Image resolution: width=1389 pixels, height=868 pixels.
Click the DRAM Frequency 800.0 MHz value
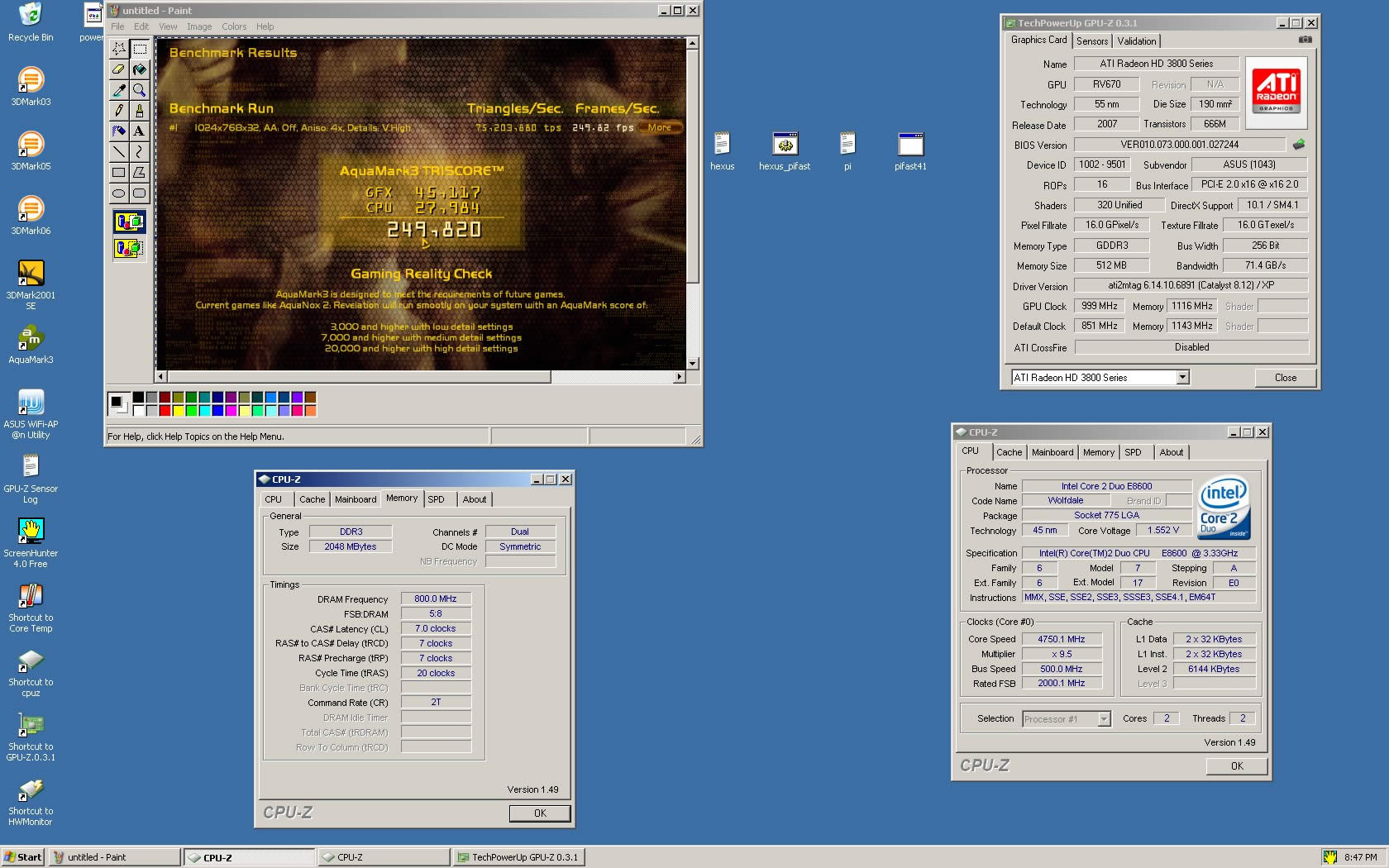click(436, 599)
